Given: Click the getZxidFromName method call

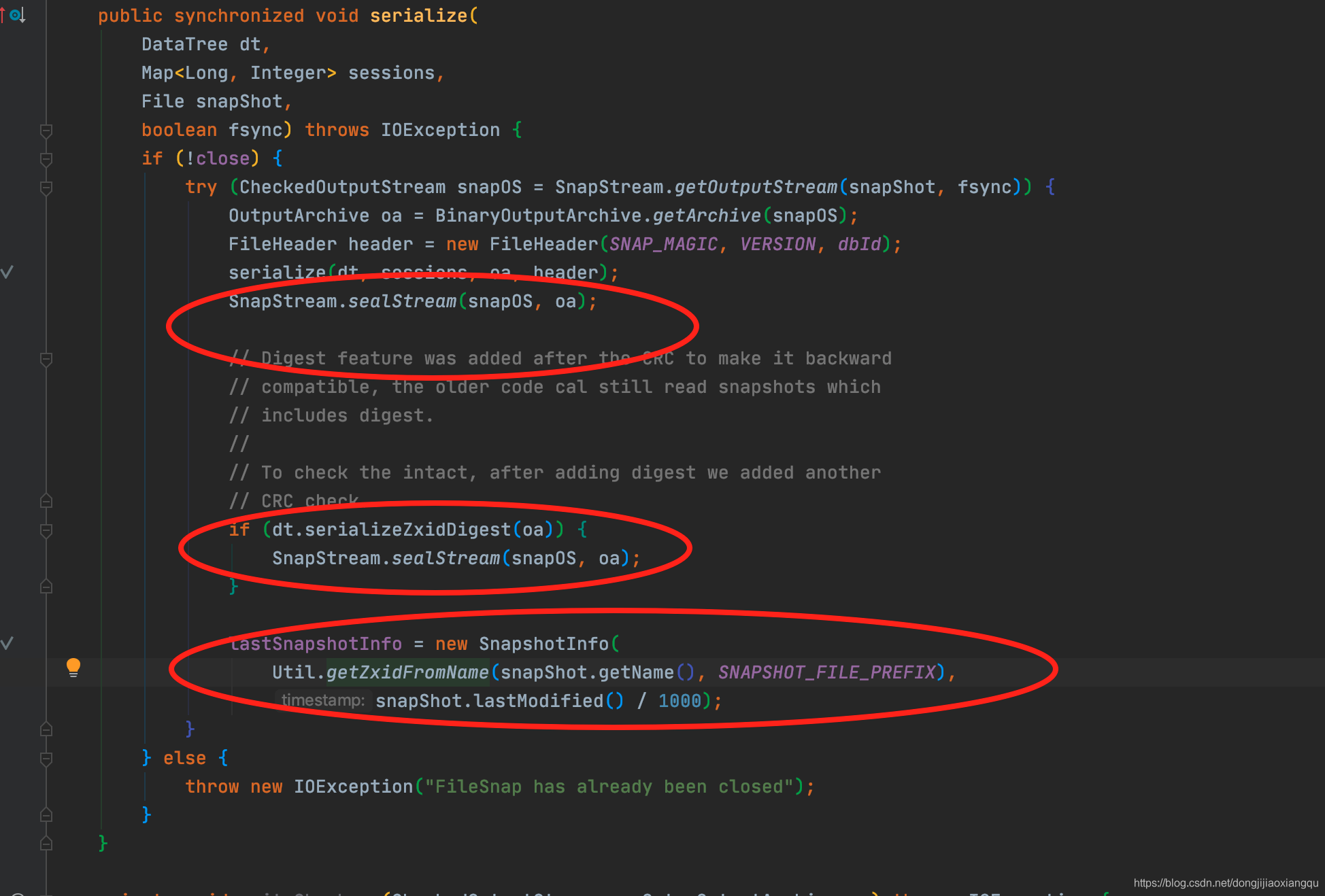Looking at the screenshot, I should tap(407, 672).
